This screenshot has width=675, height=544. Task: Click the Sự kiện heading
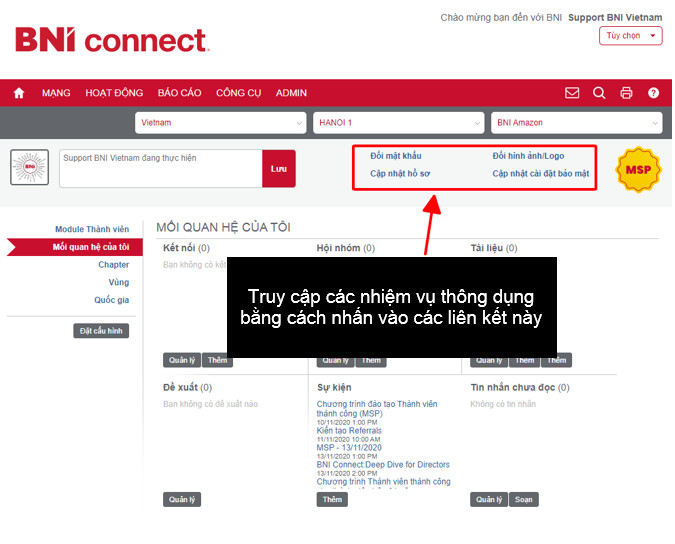click(x=334, y=387)
